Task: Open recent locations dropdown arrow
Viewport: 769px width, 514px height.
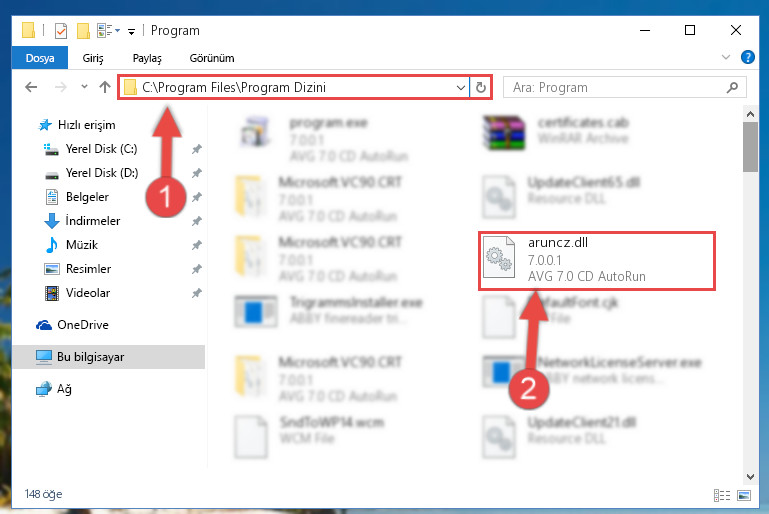Action: (84, 87)
